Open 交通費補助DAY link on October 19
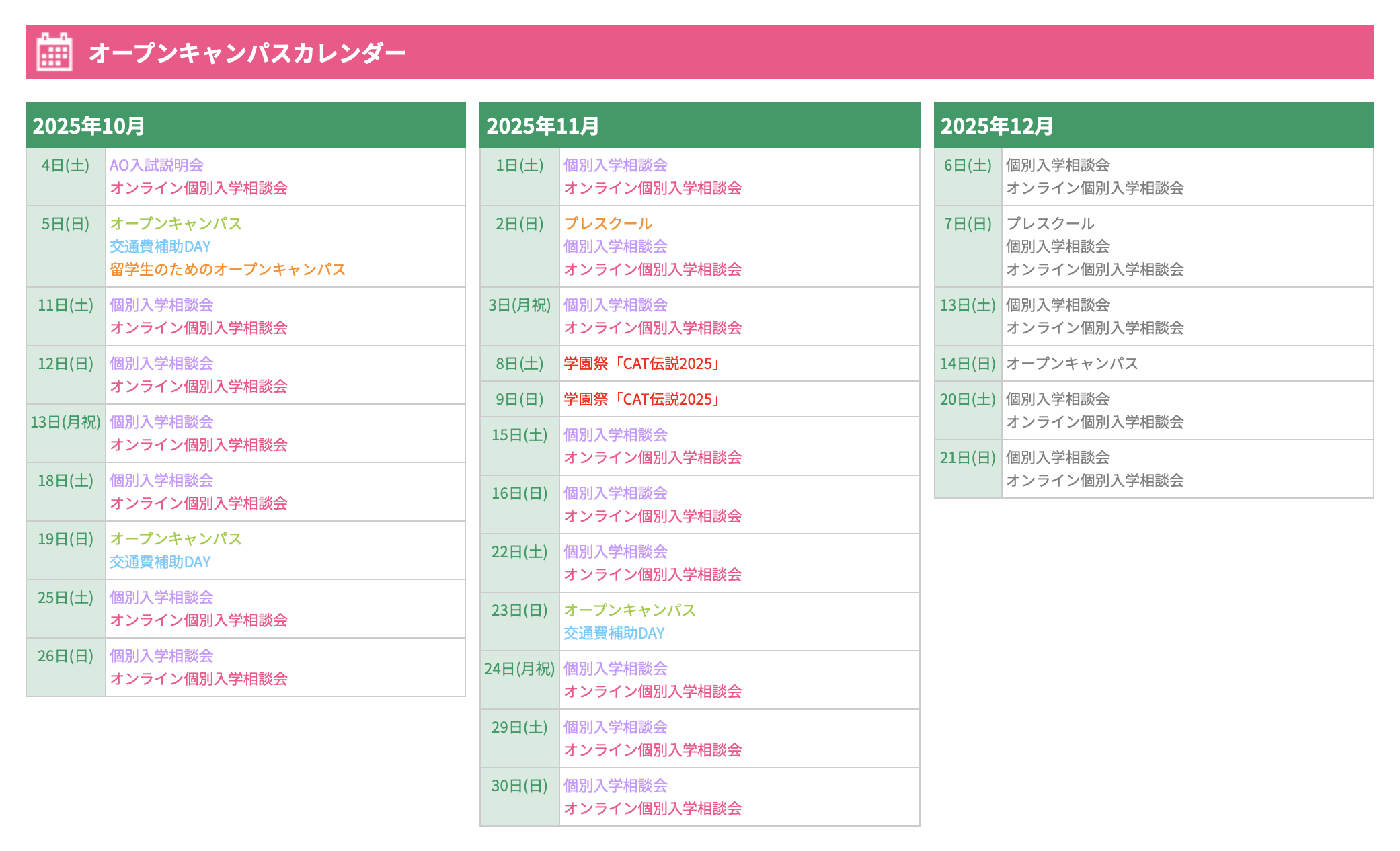Image resolution: width=1400 pixels, height=851 pixels. pos(160,562)
